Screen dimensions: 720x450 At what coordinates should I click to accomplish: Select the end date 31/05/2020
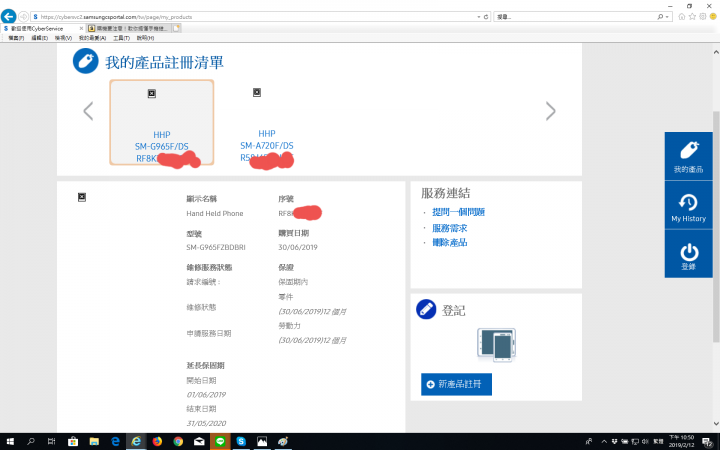(x=206, y=423)
